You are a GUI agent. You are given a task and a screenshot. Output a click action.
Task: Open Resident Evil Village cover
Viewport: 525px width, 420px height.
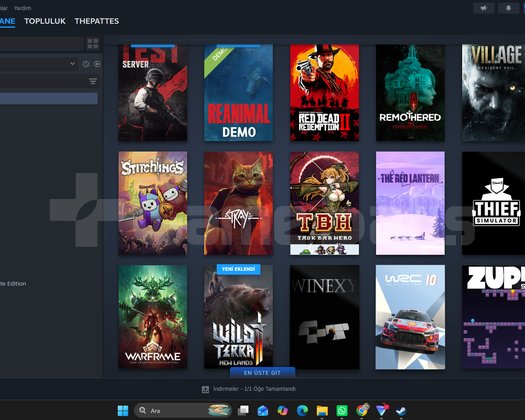click(x=494, y=93)
